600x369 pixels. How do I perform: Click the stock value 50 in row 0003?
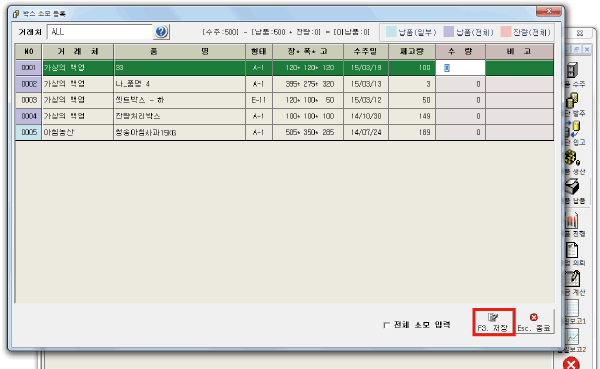pyautogui.click(x=412, y=100)
